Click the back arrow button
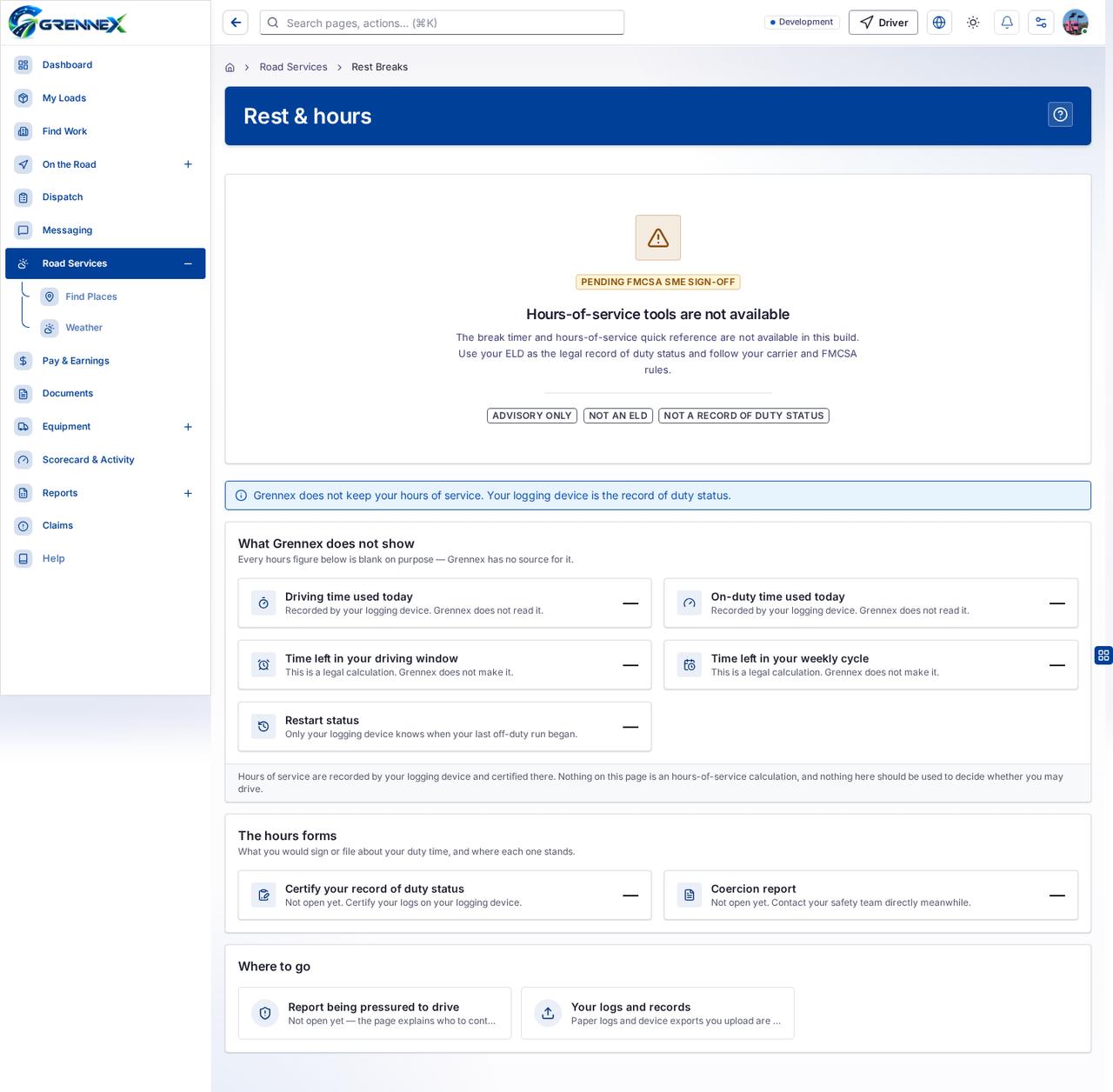 (236, 23)
